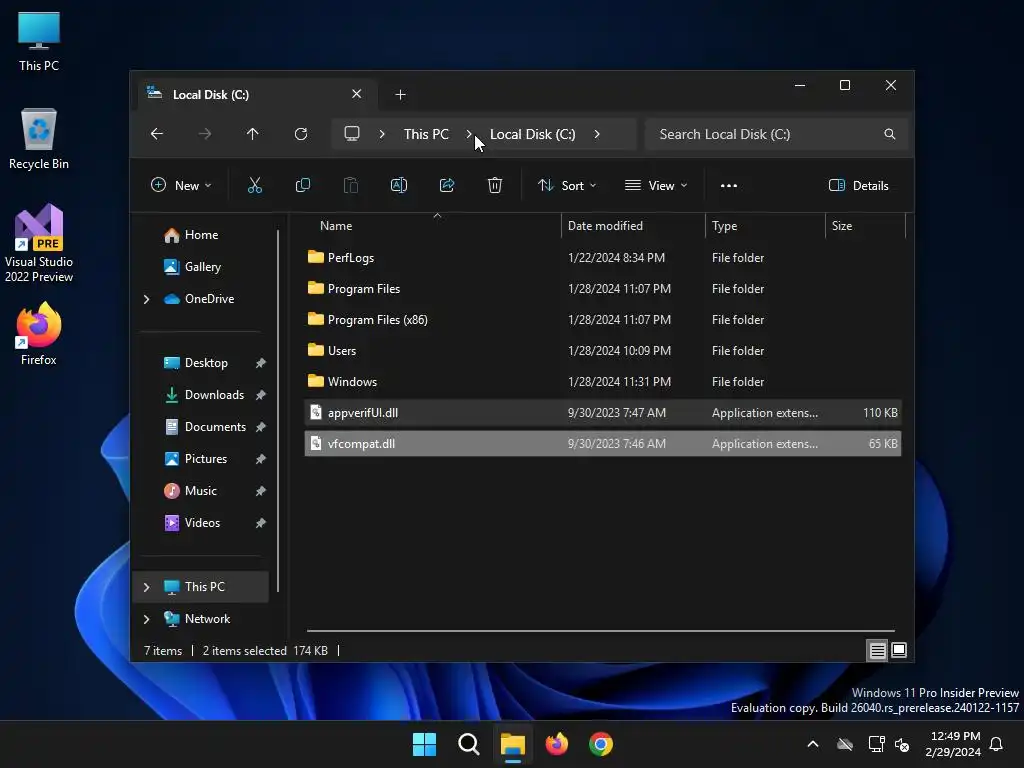Open Downloads in sidebar

pos(214,395)
